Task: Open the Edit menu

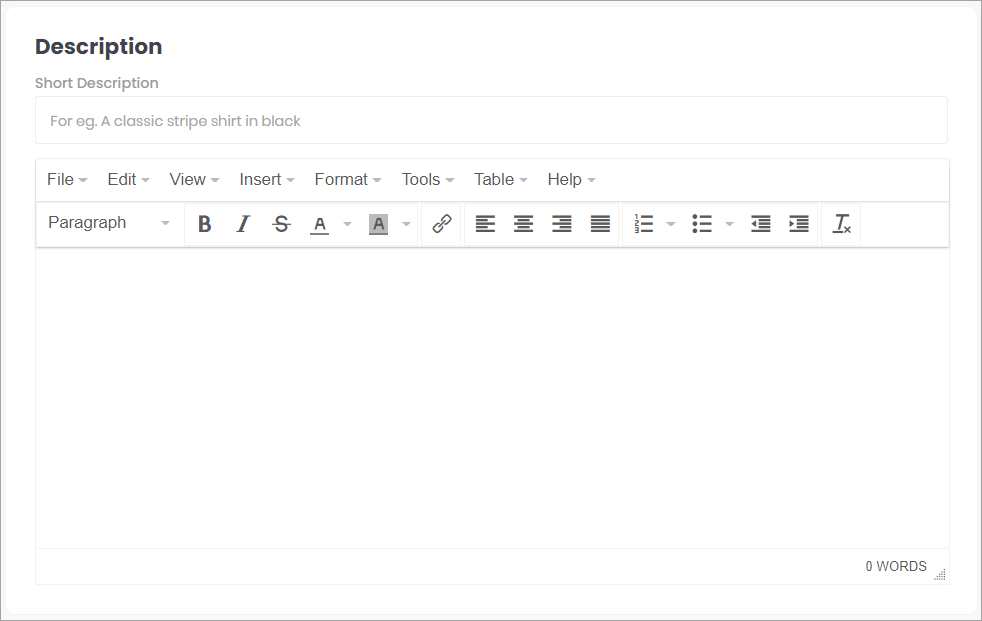Action: pyautogui.click(x=128, y=180)
